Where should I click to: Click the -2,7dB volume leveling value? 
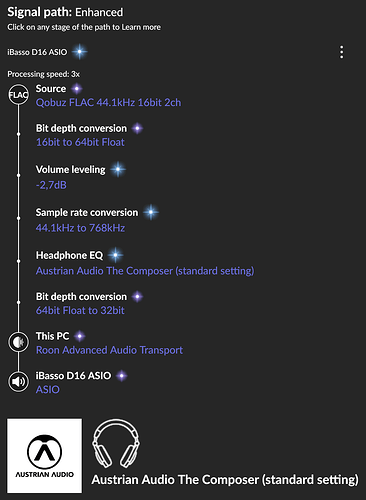pyautogui.click(x=51, y=185)
